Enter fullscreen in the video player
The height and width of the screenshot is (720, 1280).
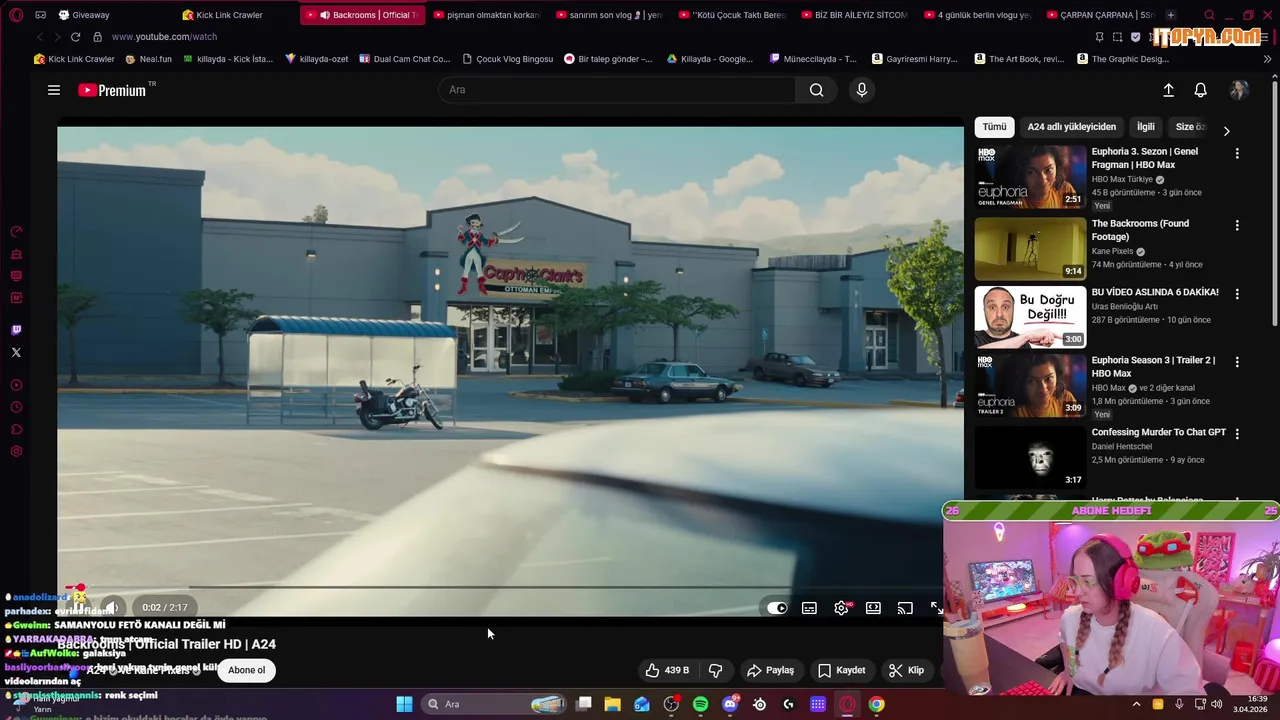click(937, 608)
